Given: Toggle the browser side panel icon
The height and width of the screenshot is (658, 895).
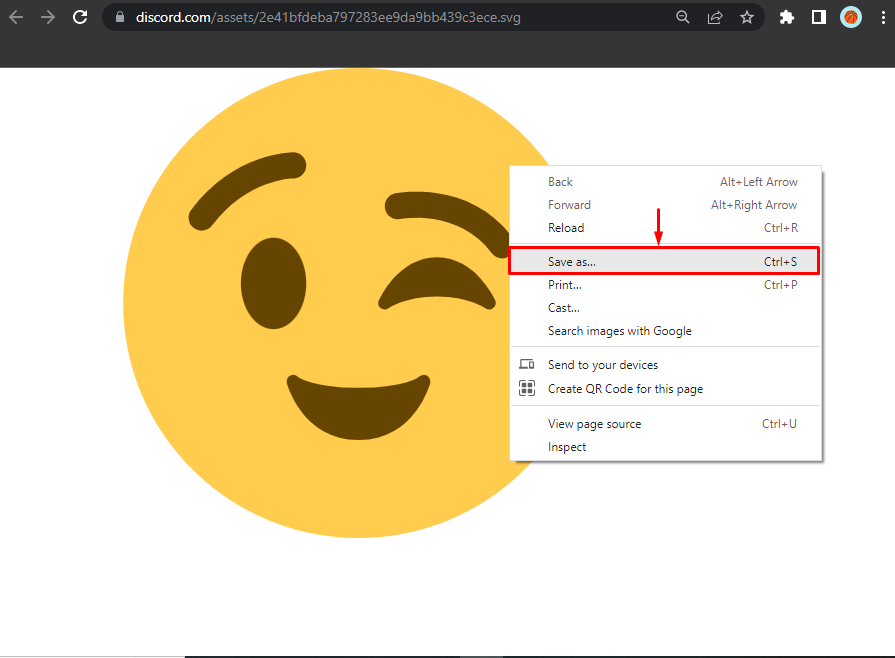Looking at the screenshot, I should 819,17.
